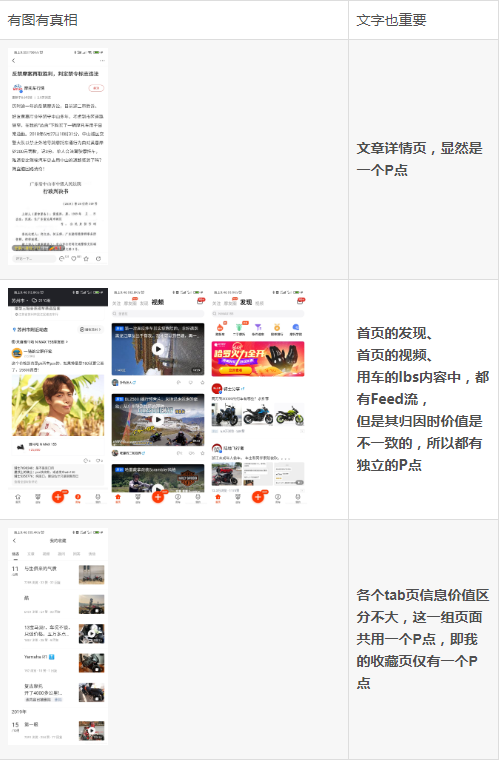
Task: Click the text cell starting with 各个tab页信息价值
Action: click(423, 639)
